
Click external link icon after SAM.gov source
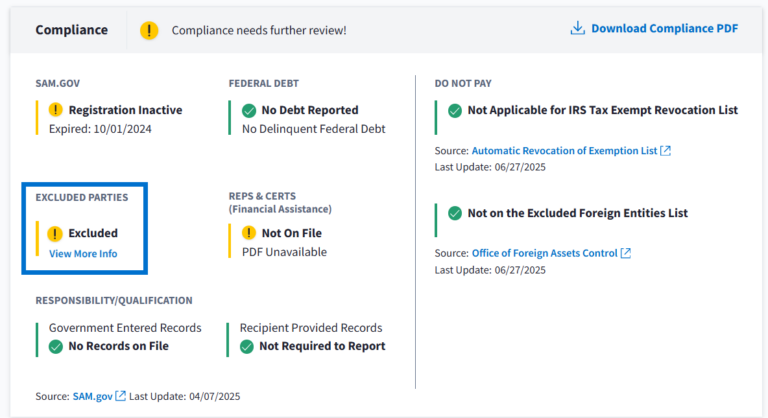tap(120, 396)
